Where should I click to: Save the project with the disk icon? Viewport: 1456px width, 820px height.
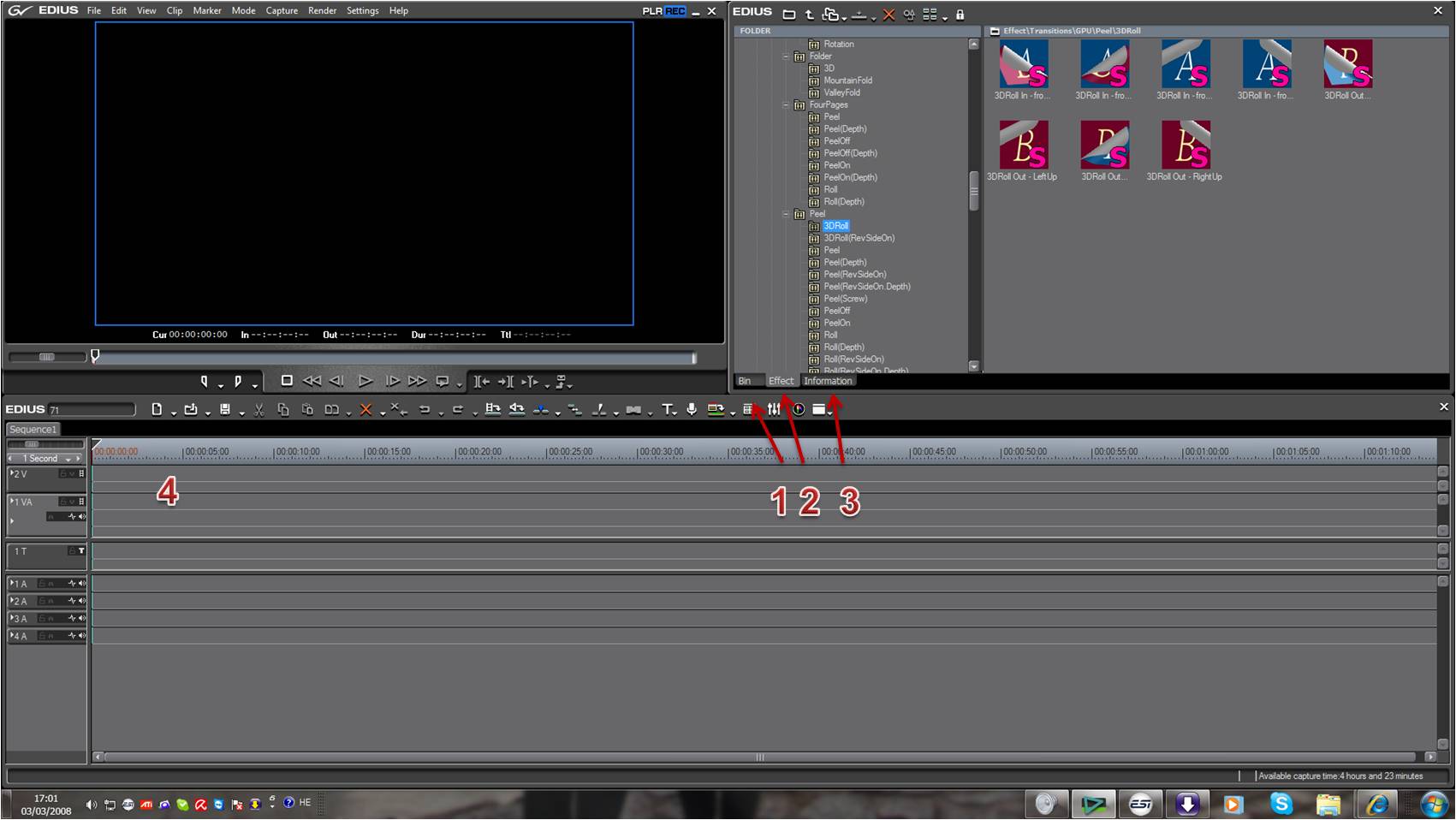click(x=225, y=409)
